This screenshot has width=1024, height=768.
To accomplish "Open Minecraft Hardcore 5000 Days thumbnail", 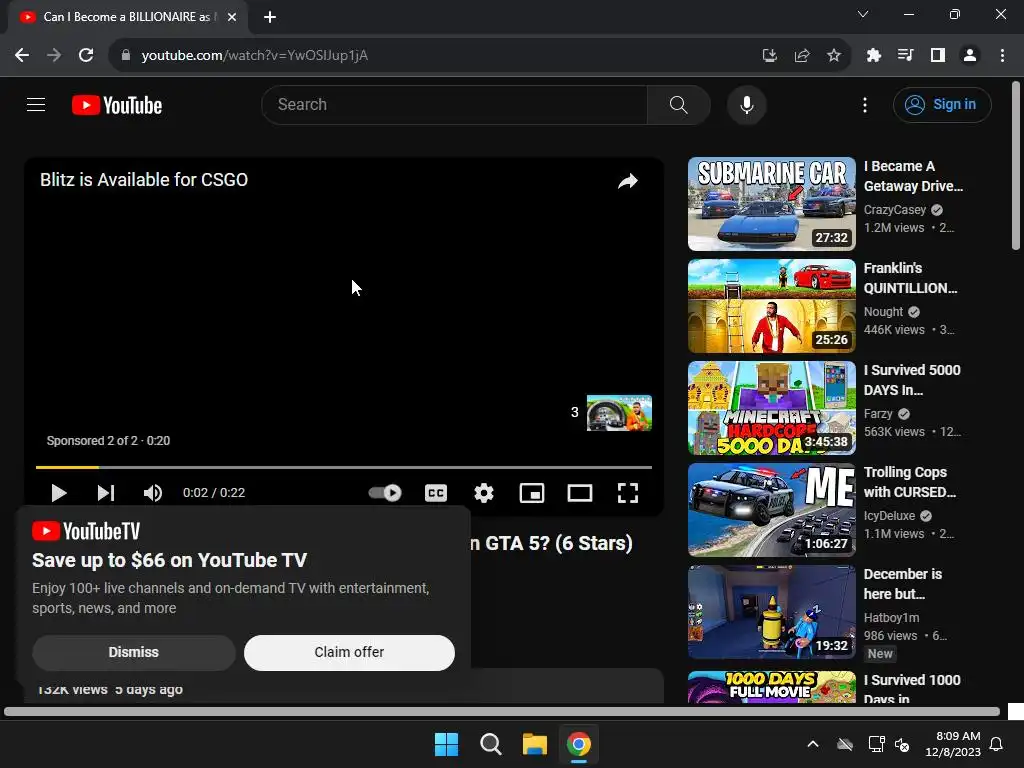I will 772,408.
